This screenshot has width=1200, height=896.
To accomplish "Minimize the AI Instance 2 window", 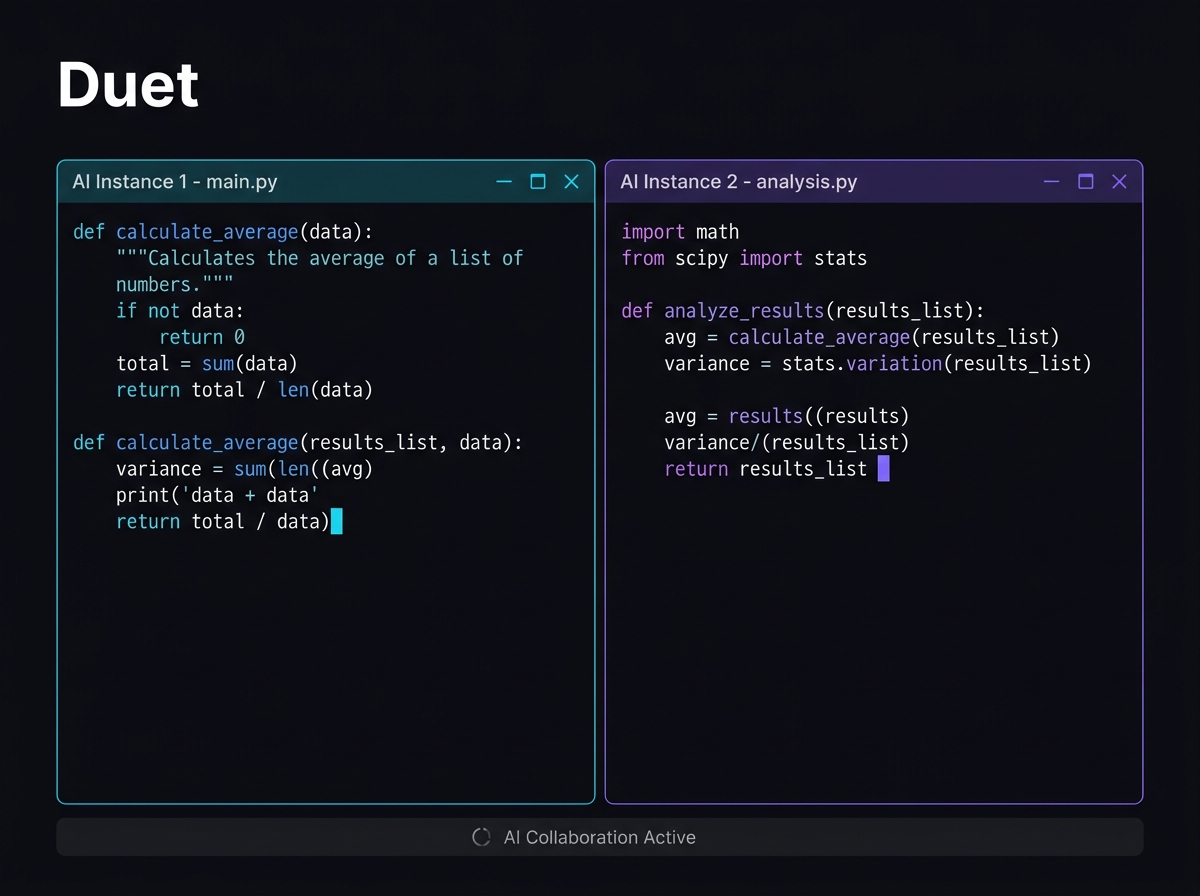I will [x=1051, y=181].
